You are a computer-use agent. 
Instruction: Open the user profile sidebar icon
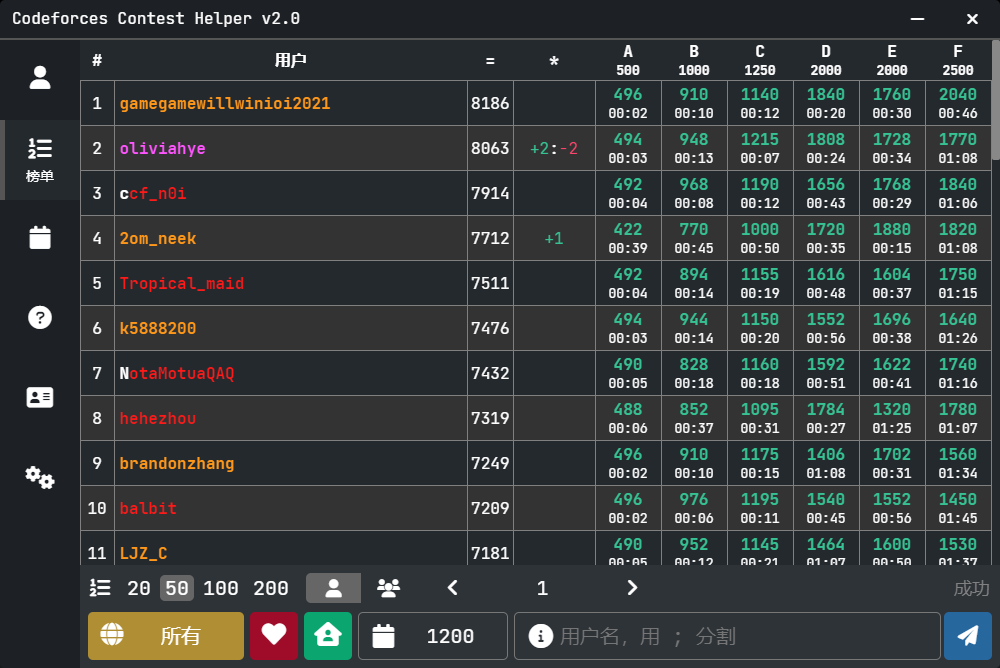pos(40,78)
